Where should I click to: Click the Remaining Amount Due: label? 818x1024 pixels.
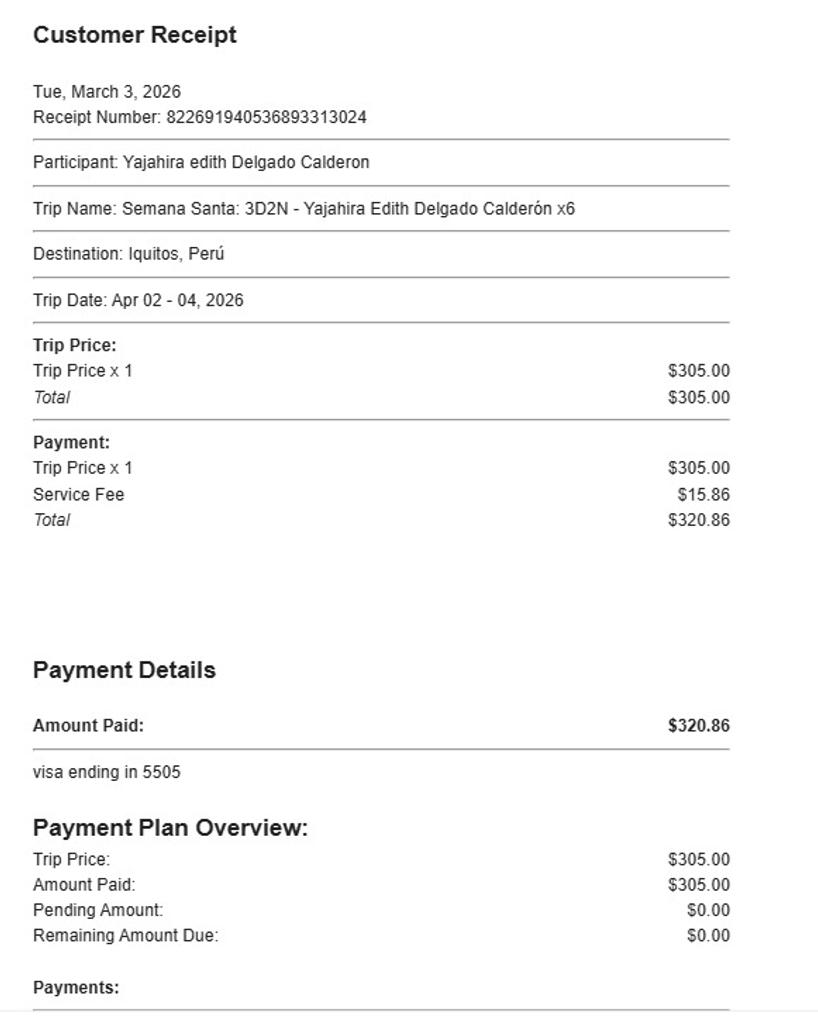point(126,936)
